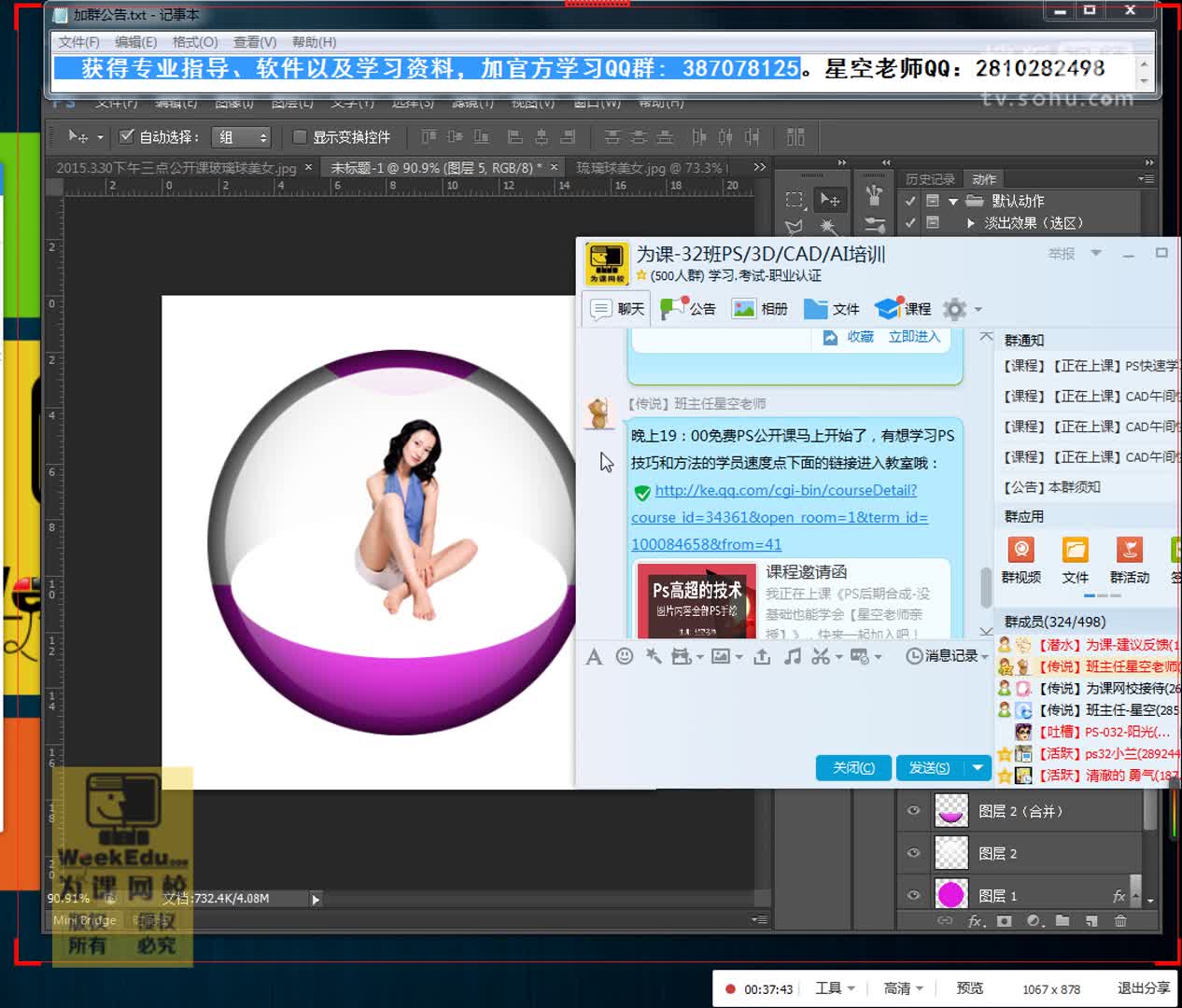Image resolution: width=1182 pixels, height=1008 pixels.
Task: Click the align top edges icon
Action: tap(429, 137)
